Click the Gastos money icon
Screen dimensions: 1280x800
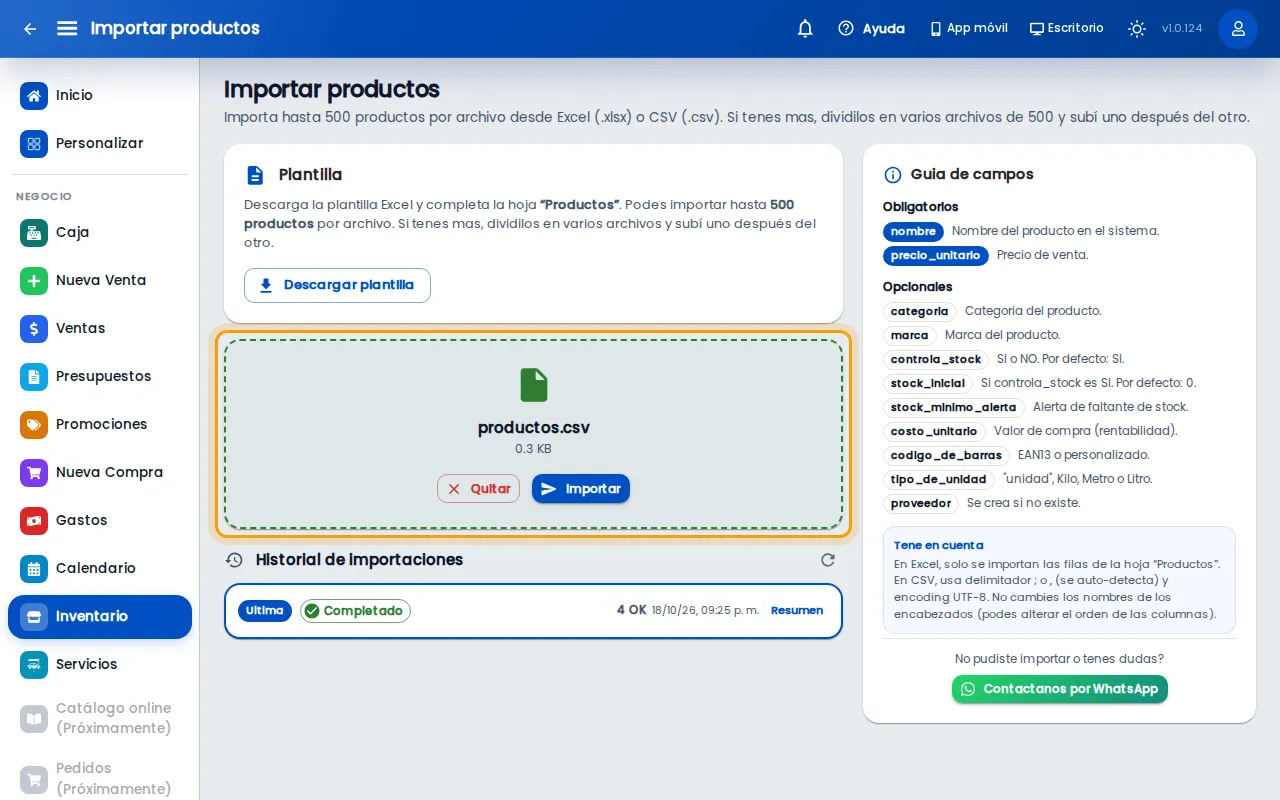coord(34,521)
